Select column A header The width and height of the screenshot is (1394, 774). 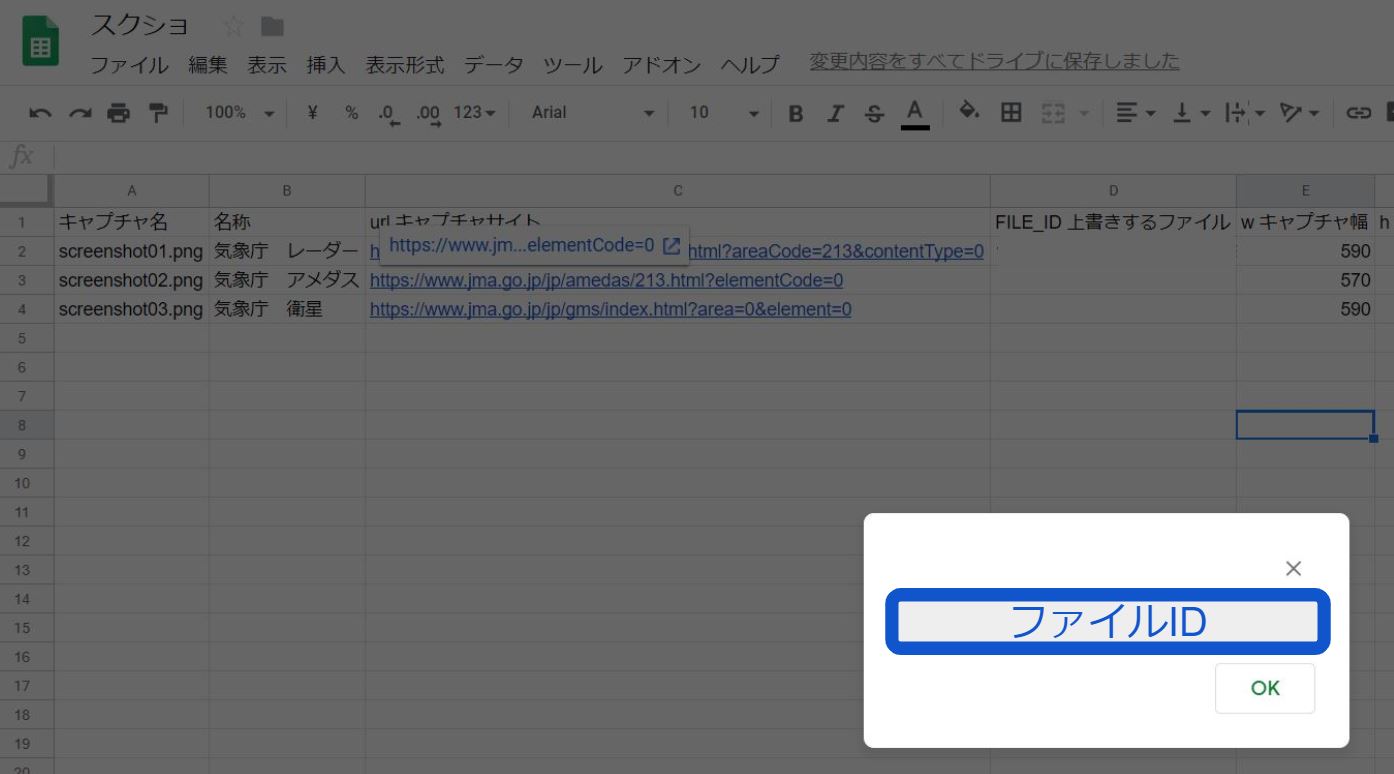132,191
